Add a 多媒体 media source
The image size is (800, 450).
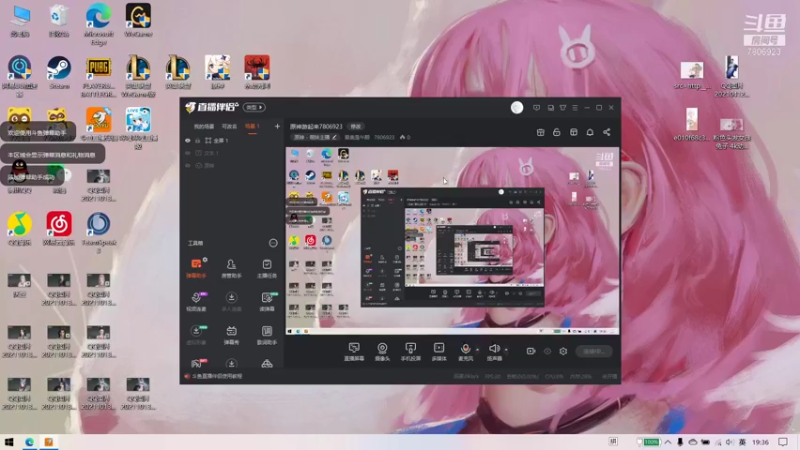click(439, 352)
